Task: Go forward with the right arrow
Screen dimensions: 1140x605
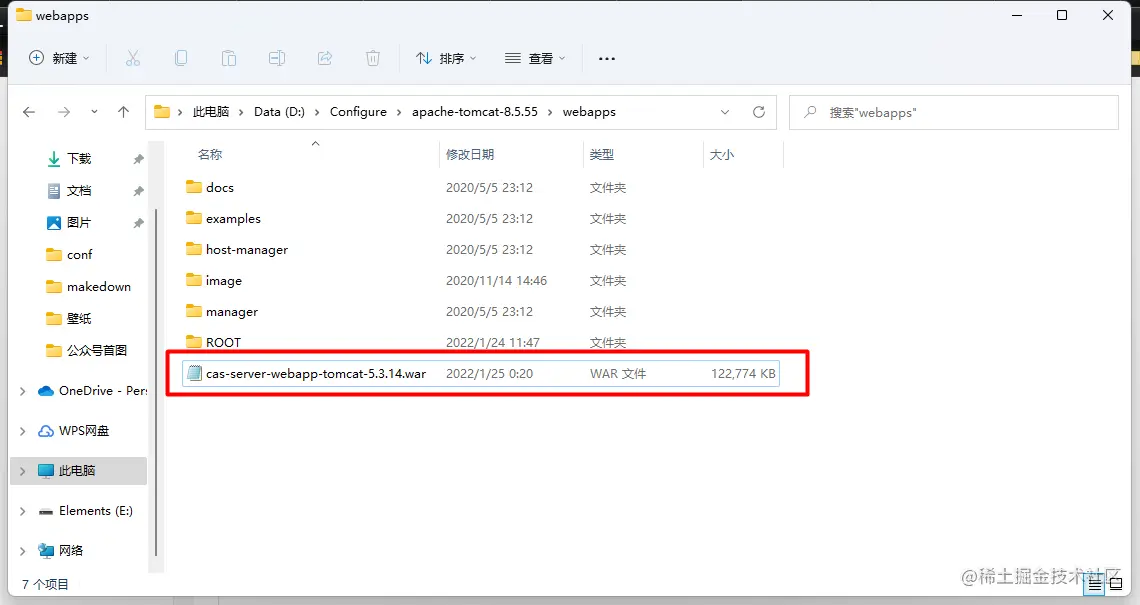Action: (x=64, y=112)
